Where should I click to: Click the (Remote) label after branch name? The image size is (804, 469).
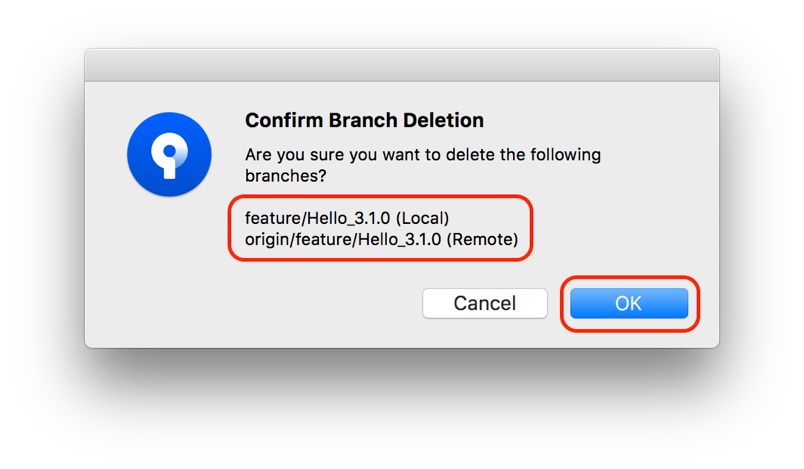482,240
